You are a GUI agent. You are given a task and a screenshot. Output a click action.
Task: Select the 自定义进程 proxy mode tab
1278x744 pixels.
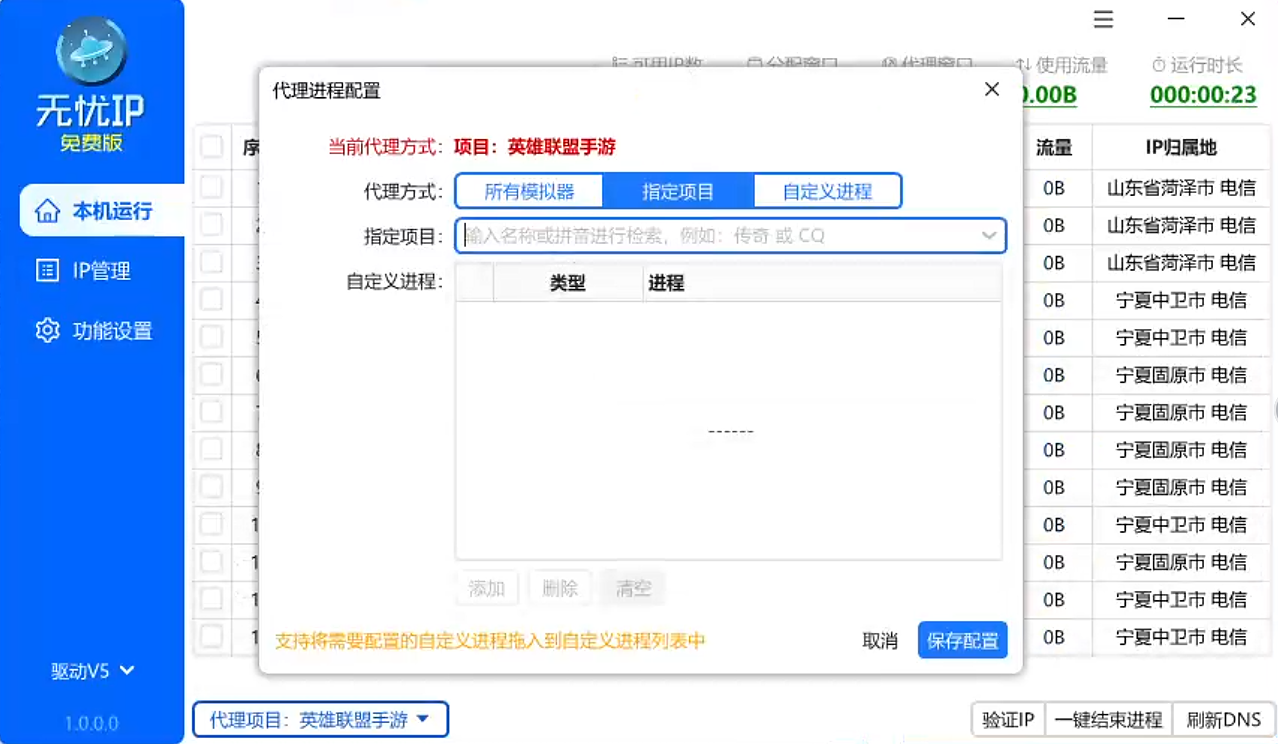pyautogui.click(x=828, y=191)
